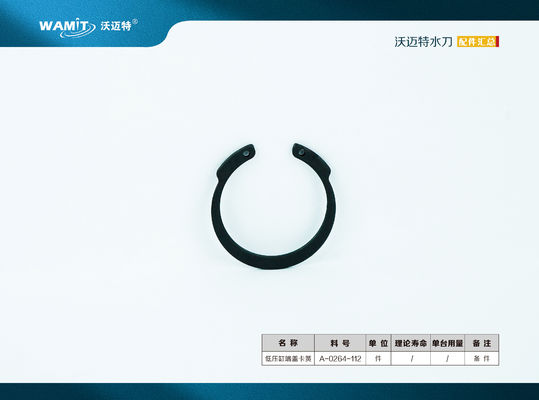Click the 单台用量 column header
Viewport: 539px width, 400px height.
447,343
